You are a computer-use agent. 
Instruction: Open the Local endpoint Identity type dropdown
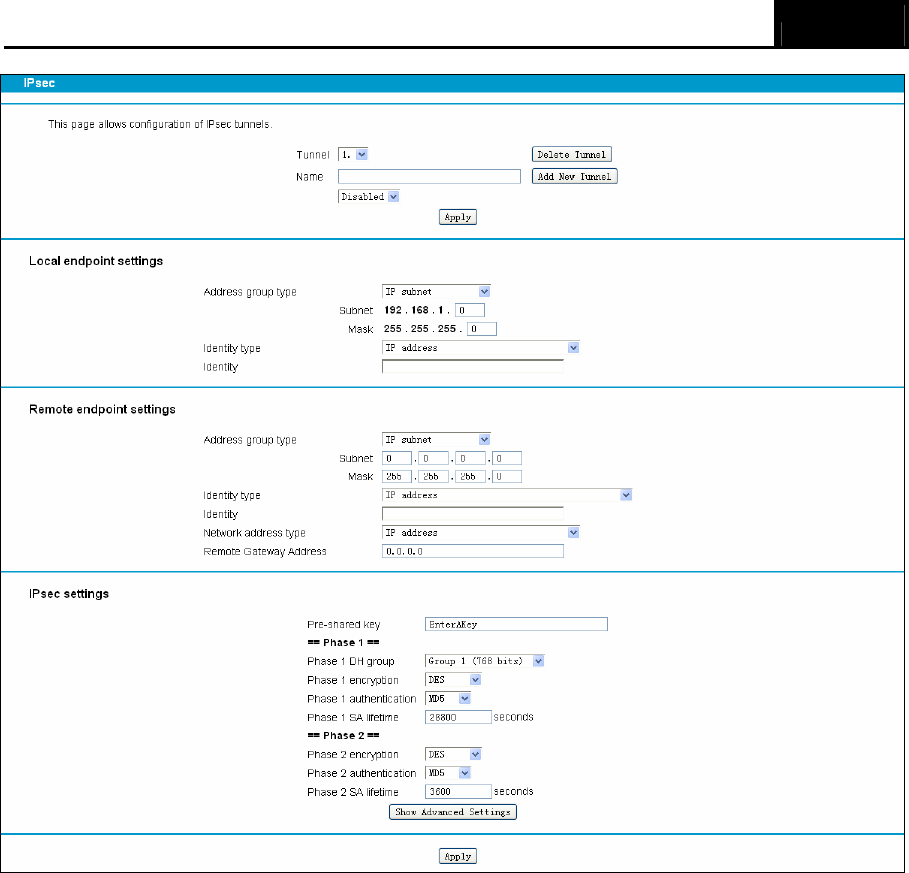point(481,348)
